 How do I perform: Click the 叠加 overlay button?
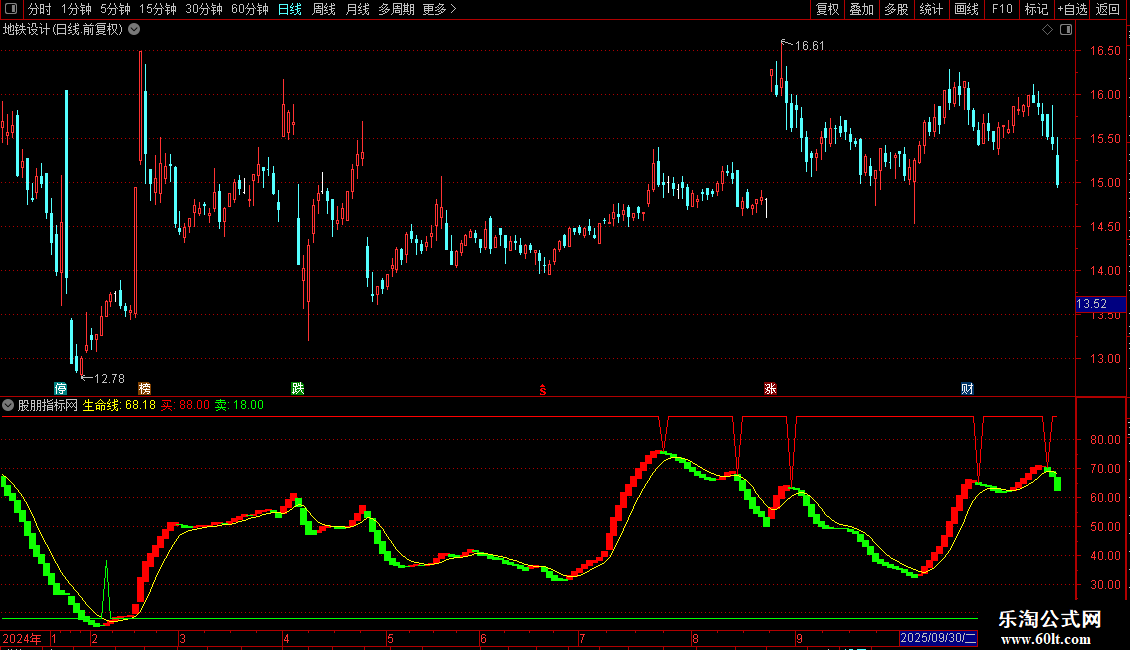[862, 9]
